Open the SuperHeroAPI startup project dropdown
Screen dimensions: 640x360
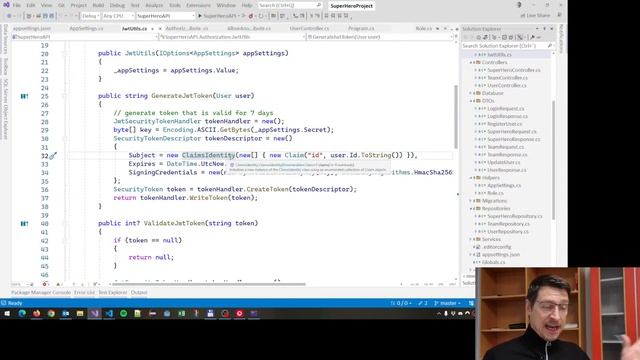pyautogui.click(x=165, y=16)
